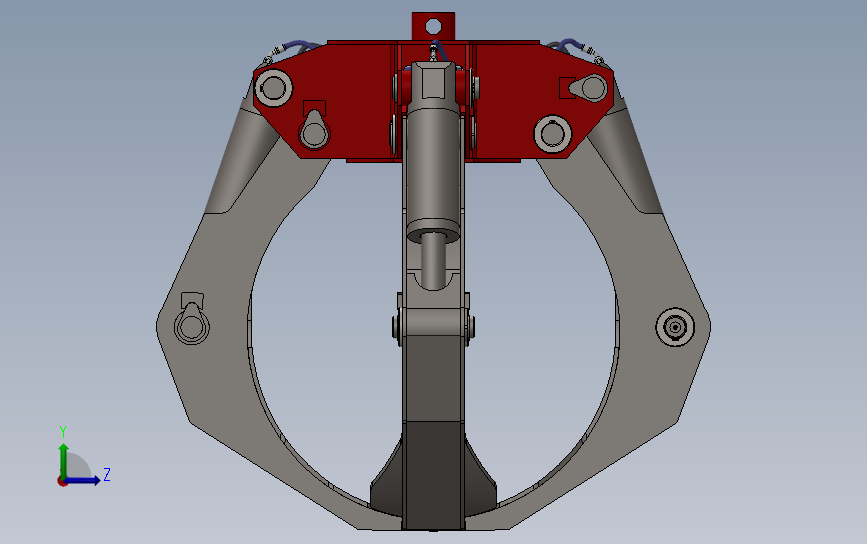Select the blue hydraulic hose at top right
The width and height of the screenshot is (867, 544).
click(570, 44)
